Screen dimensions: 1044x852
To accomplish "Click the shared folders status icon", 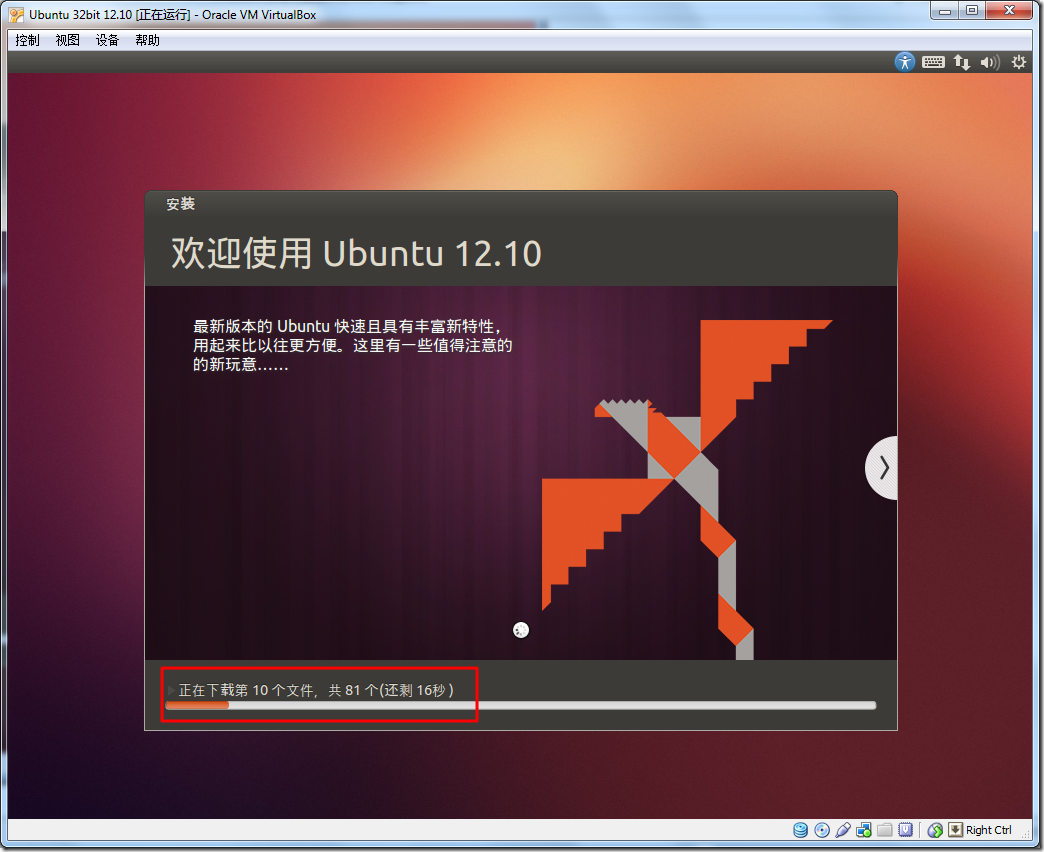I will (884, 829).
